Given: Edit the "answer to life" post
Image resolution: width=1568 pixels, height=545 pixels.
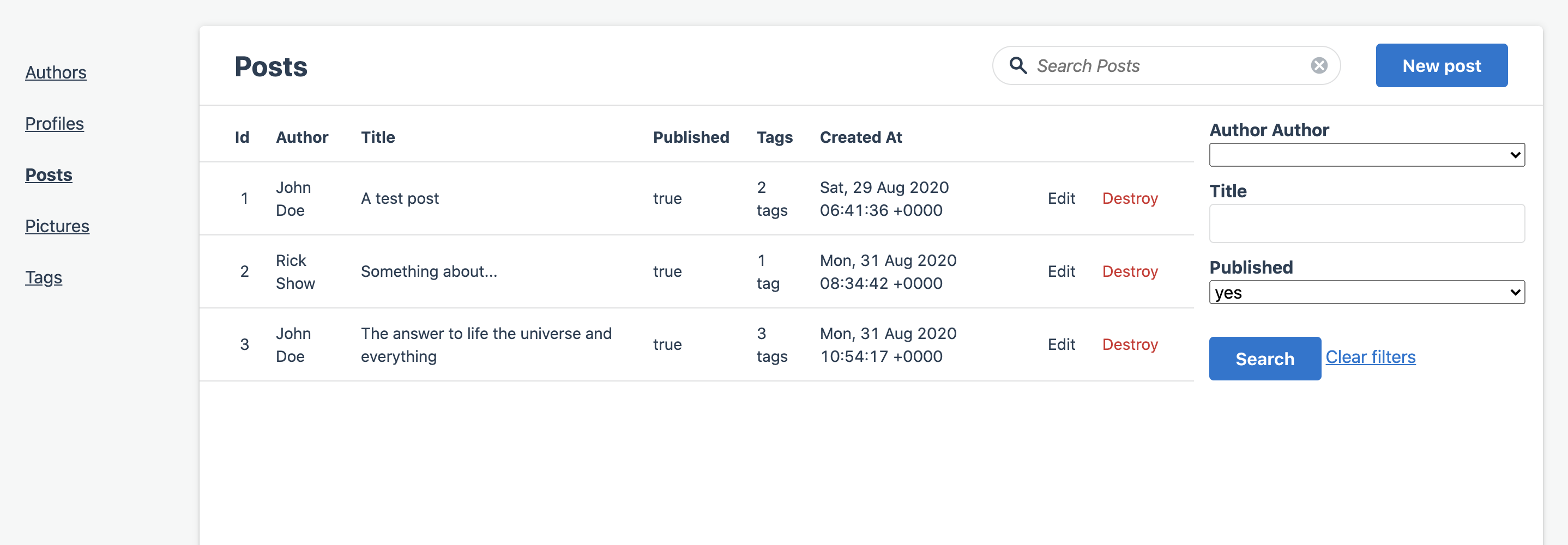Looking at the screenshot, I should tap(1061, 344).
